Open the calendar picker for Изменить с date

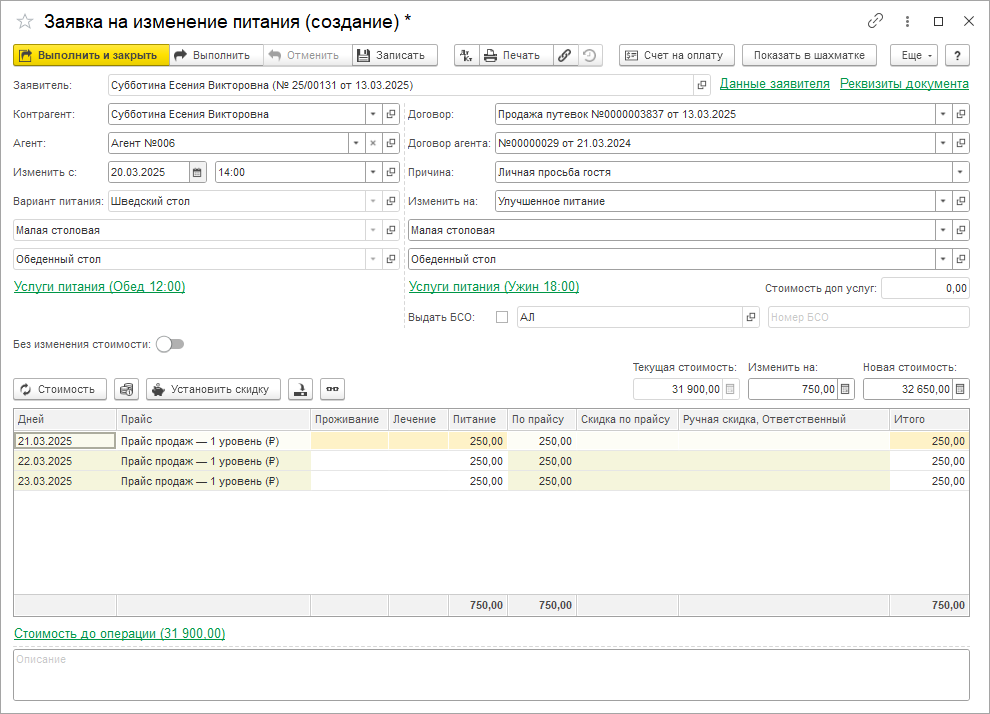[x=197, y=172]
